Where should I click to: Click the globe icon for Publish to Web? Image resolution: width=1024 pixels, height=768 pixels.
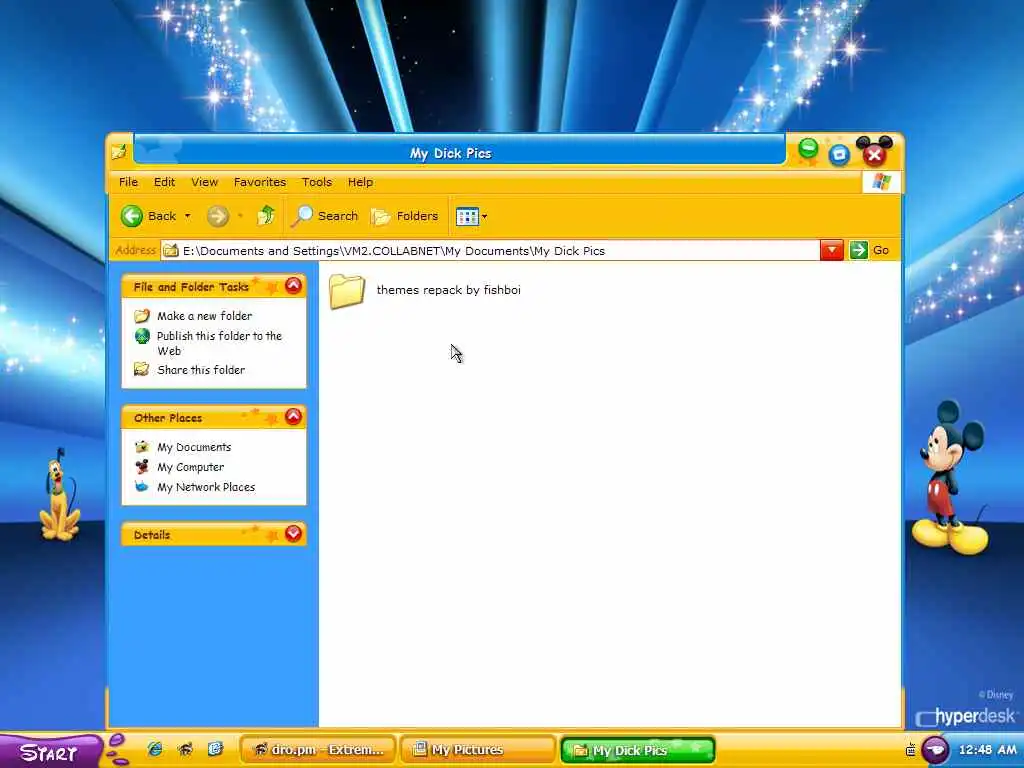[142, 336]
